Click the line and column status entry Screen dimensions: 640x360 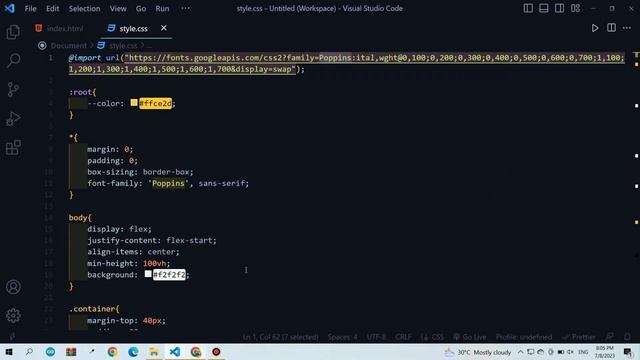(280, 337)
